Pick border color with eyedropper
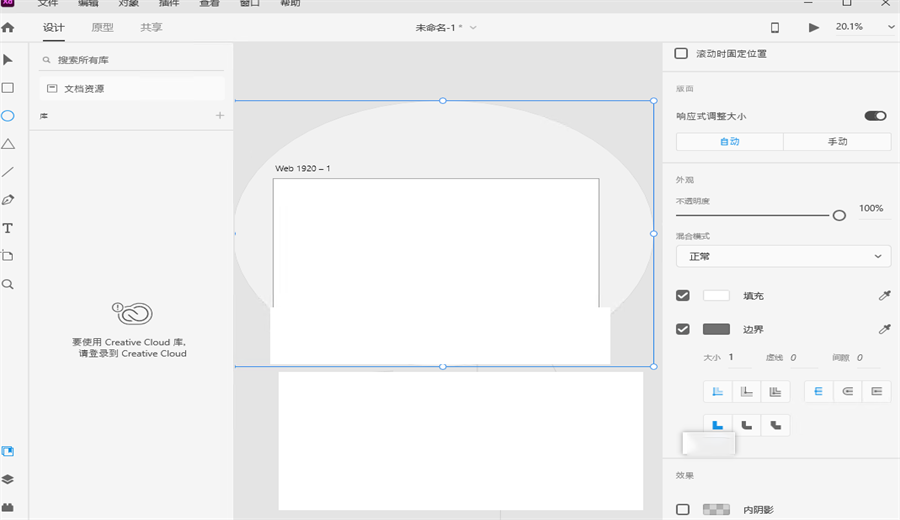 [885, 329]
